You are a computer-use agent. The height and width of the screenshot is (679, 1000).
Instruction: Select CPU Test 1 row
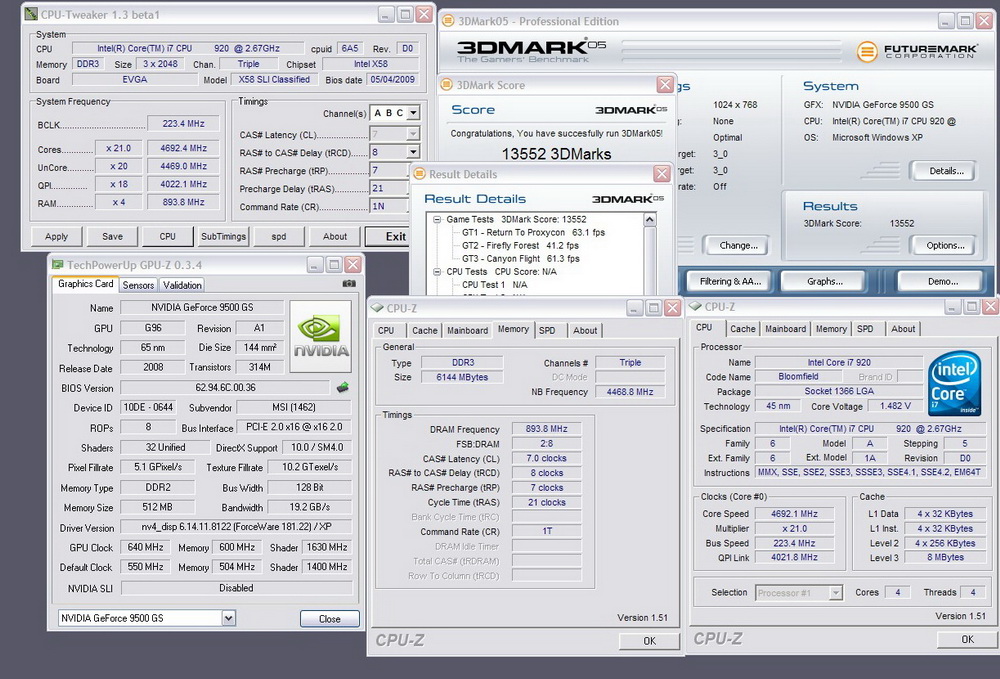494,285
